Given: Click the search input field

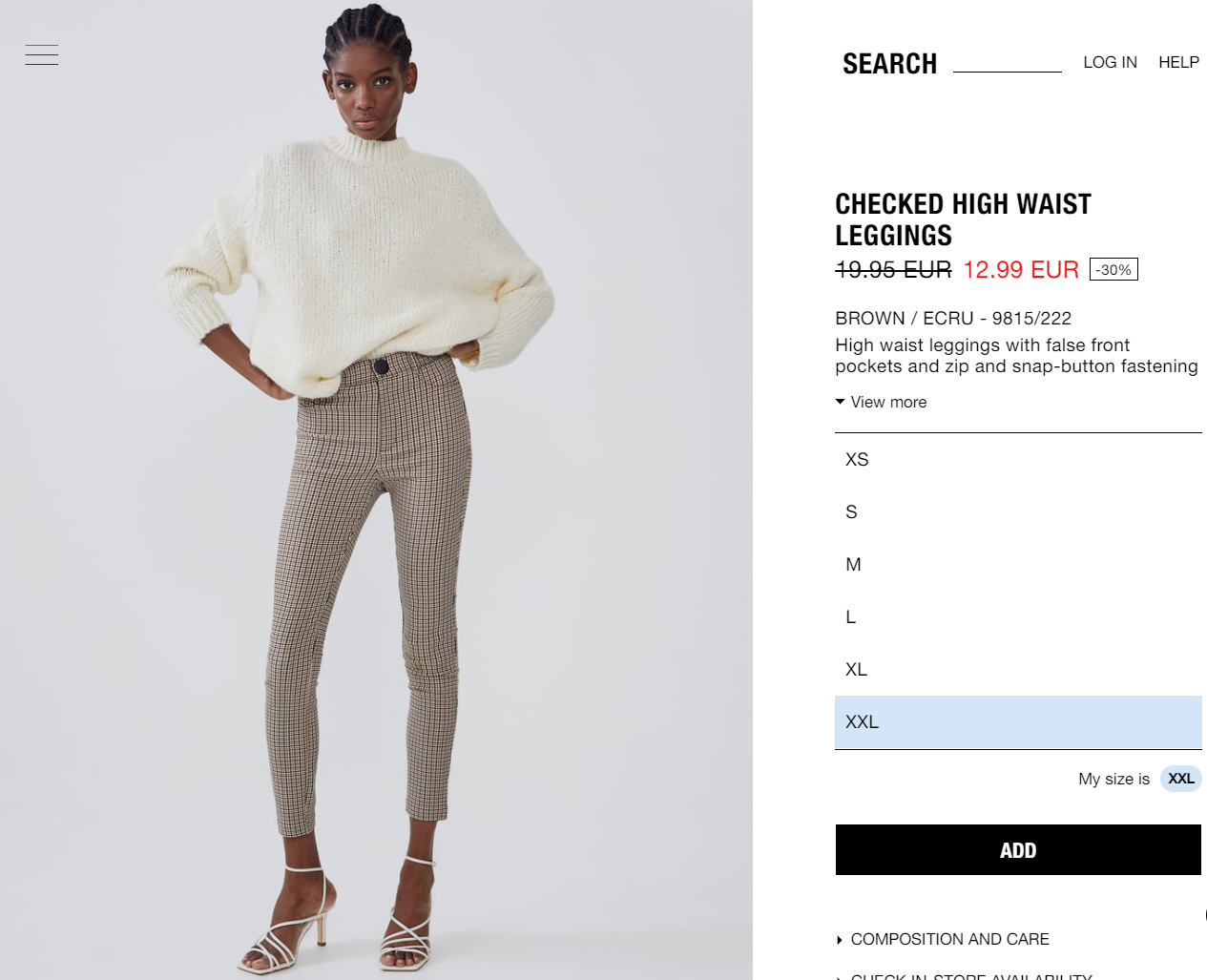Looking at the screenshot, I should [1008, 62].
